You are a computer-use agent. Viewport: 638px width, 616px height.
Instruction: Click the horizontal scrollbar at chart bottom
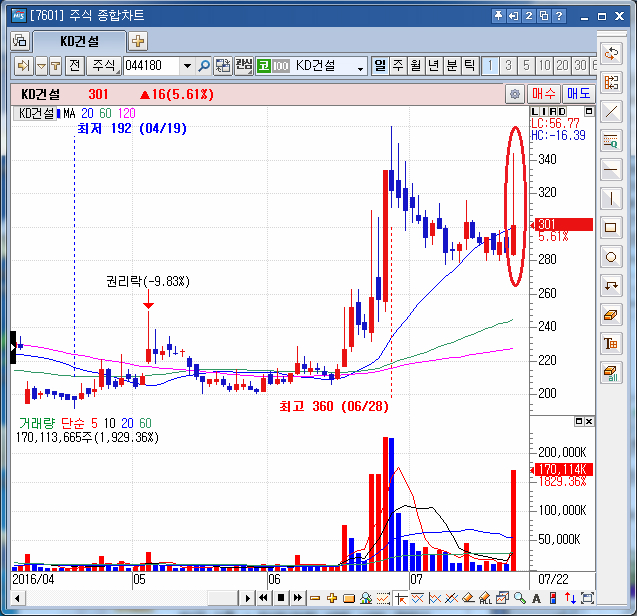tap(130, 598)
